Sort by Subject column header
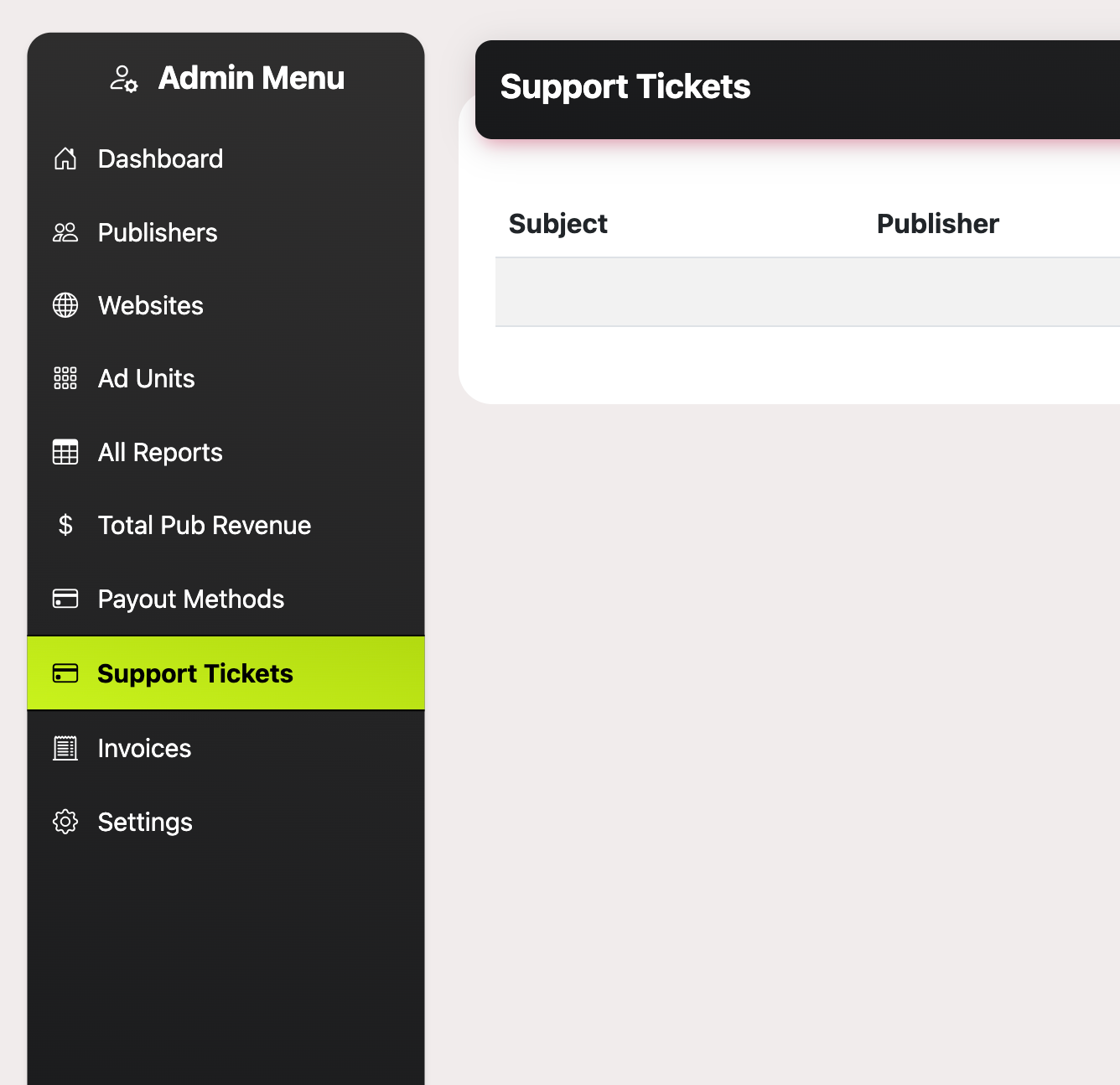Screen dimensions: 1120x1085 pyautogui.click(x=558, y=224)
